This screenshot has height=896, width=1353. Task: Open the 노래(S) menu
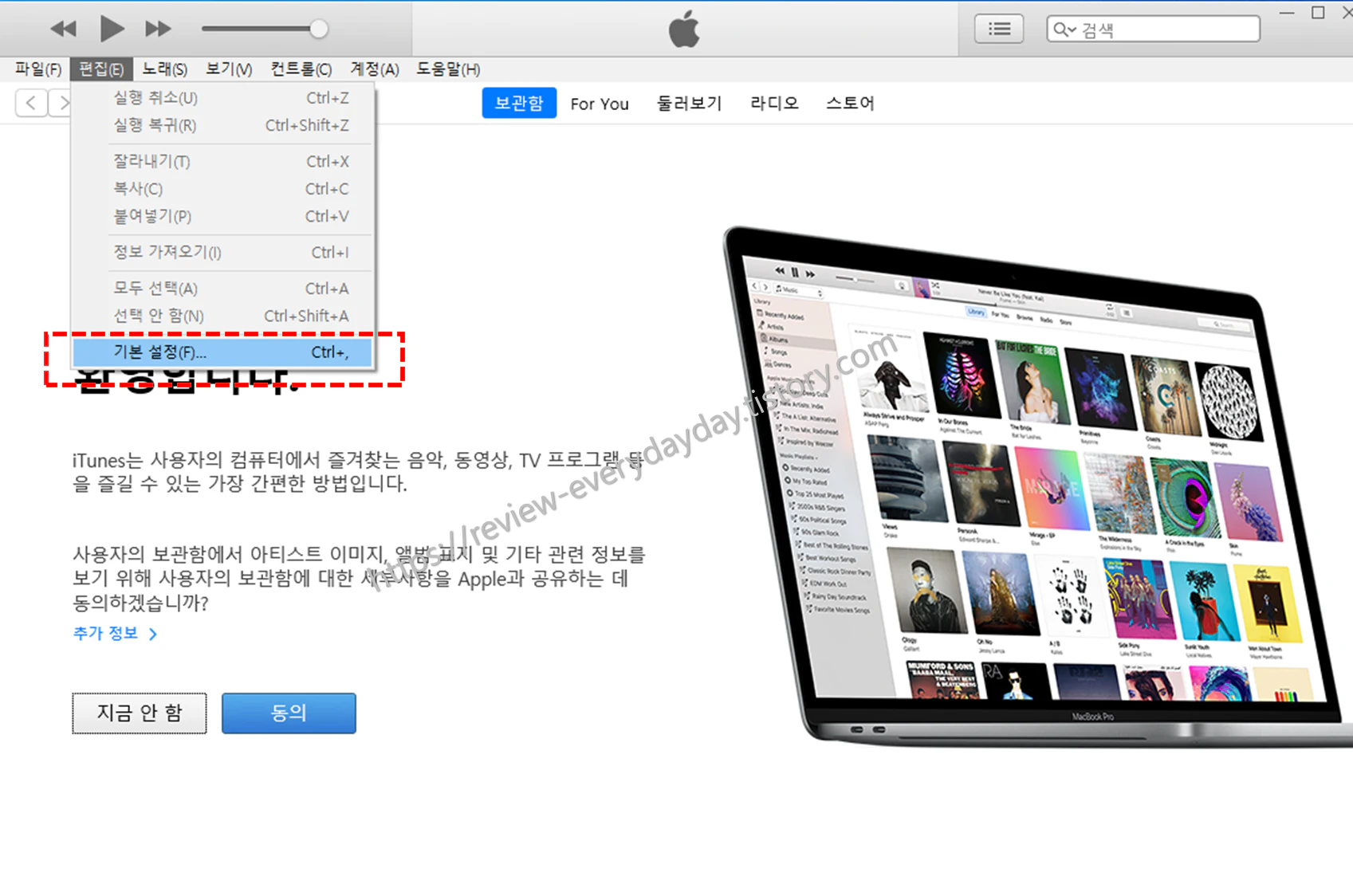pos(164,69)
